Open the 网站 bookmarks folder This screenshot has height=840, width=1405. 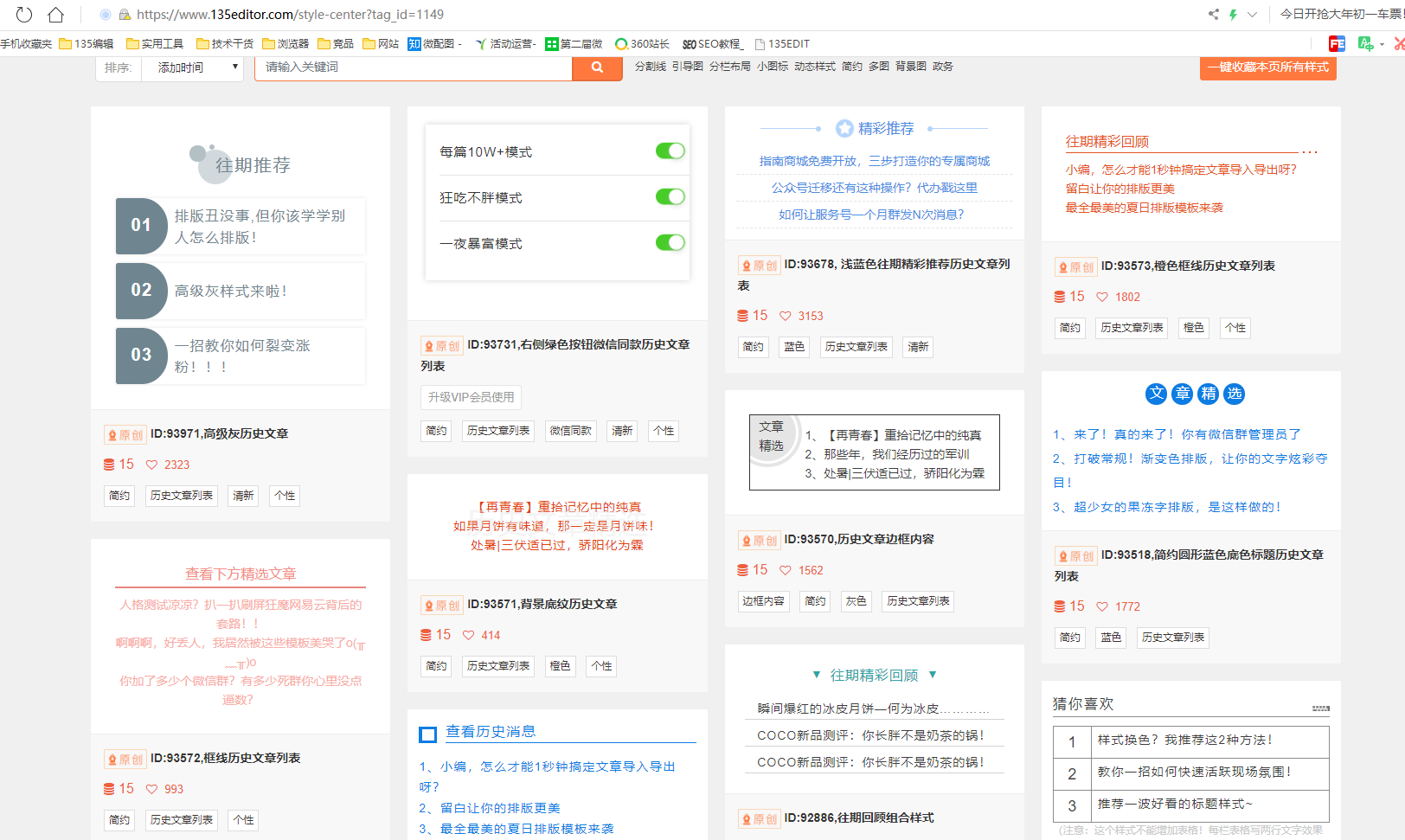pos(381,43)
